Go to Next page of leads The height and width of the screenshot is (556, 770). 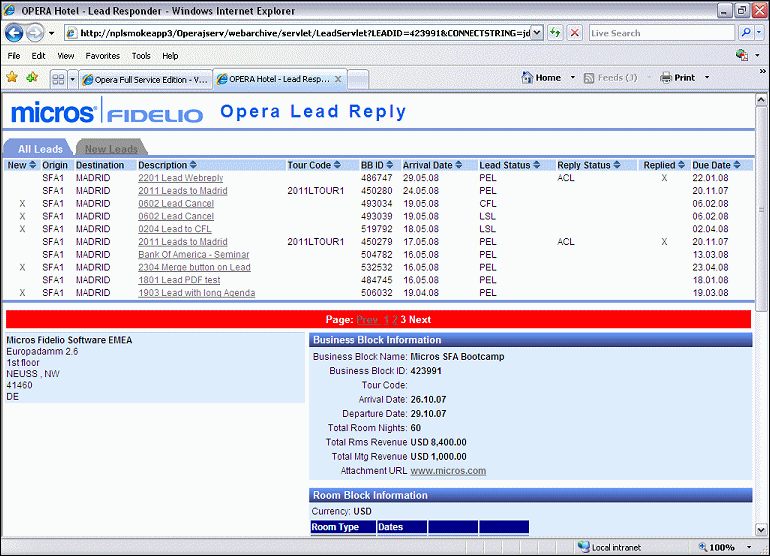(420, 320)
